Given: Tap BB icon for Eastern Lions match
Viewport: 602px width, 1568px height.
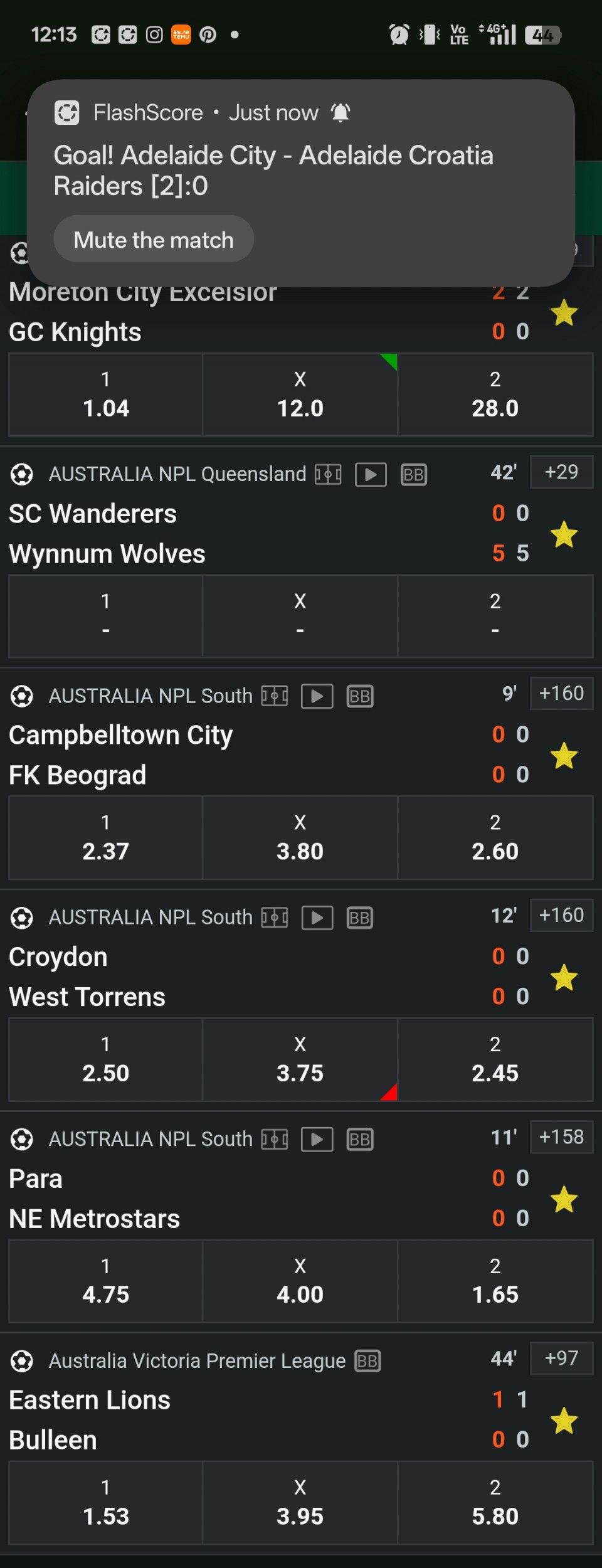Looking at the screenshot, I should (x=367, y=1361).
